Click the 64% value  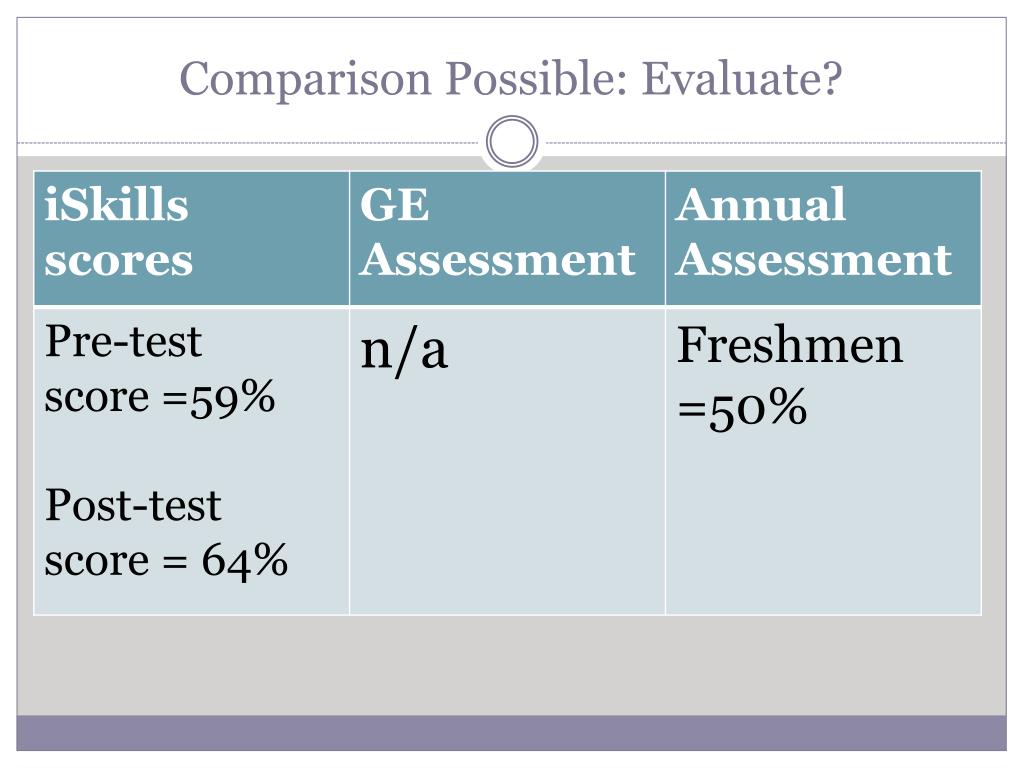point(244,562)
